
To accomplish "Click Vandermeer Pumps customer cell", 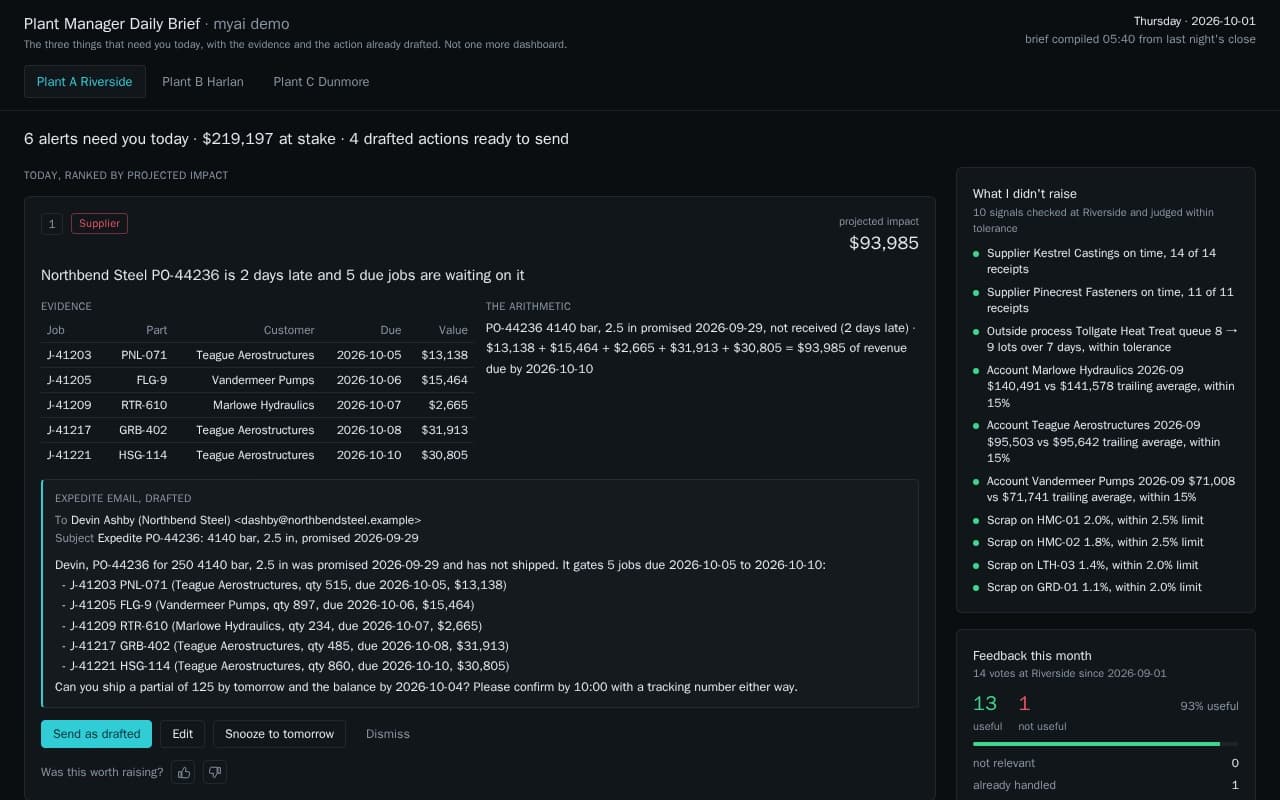I will click(263, 380).
